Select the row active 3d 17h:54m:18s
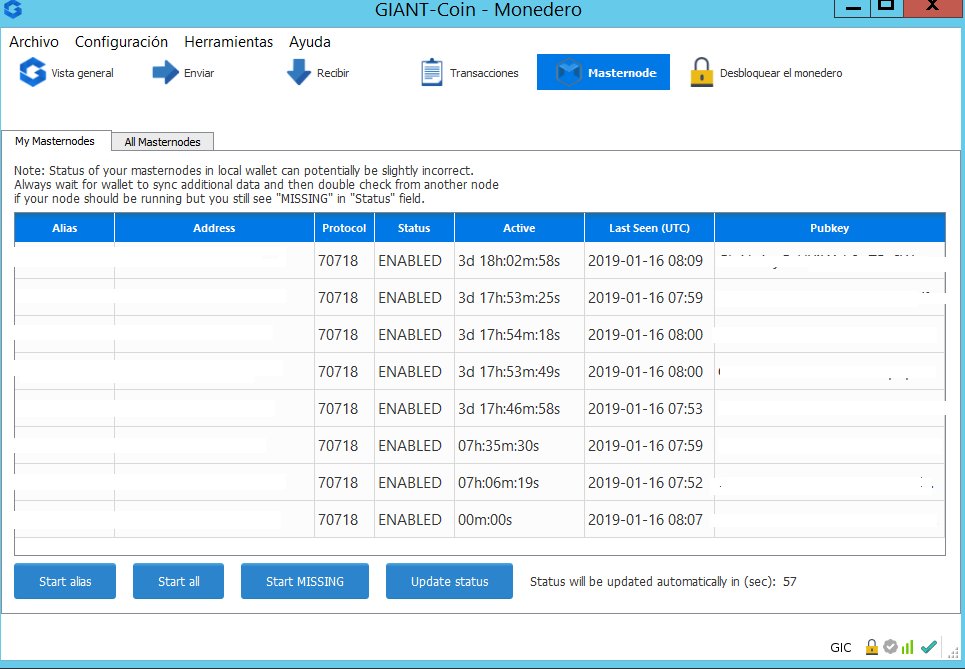The height and width of the screenshot is (669, 965). (479, 334)
